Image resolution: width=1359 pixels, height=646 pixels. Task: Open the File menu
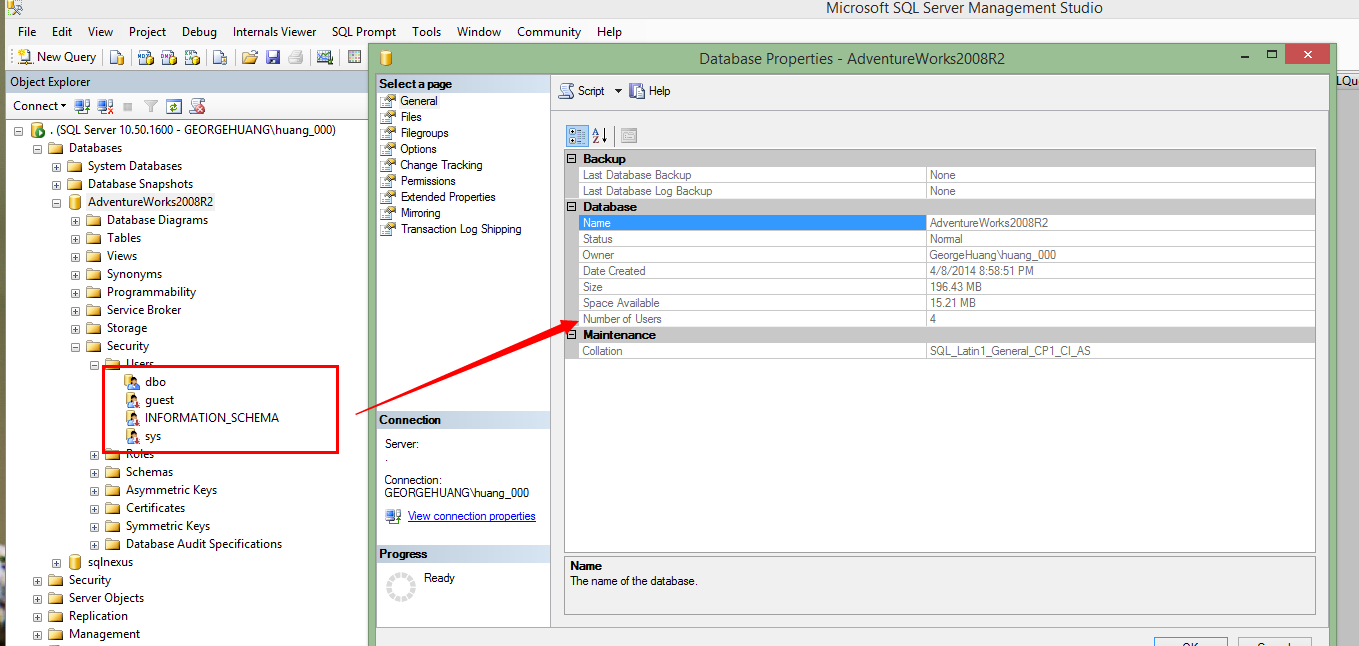(x=27, y=32)
